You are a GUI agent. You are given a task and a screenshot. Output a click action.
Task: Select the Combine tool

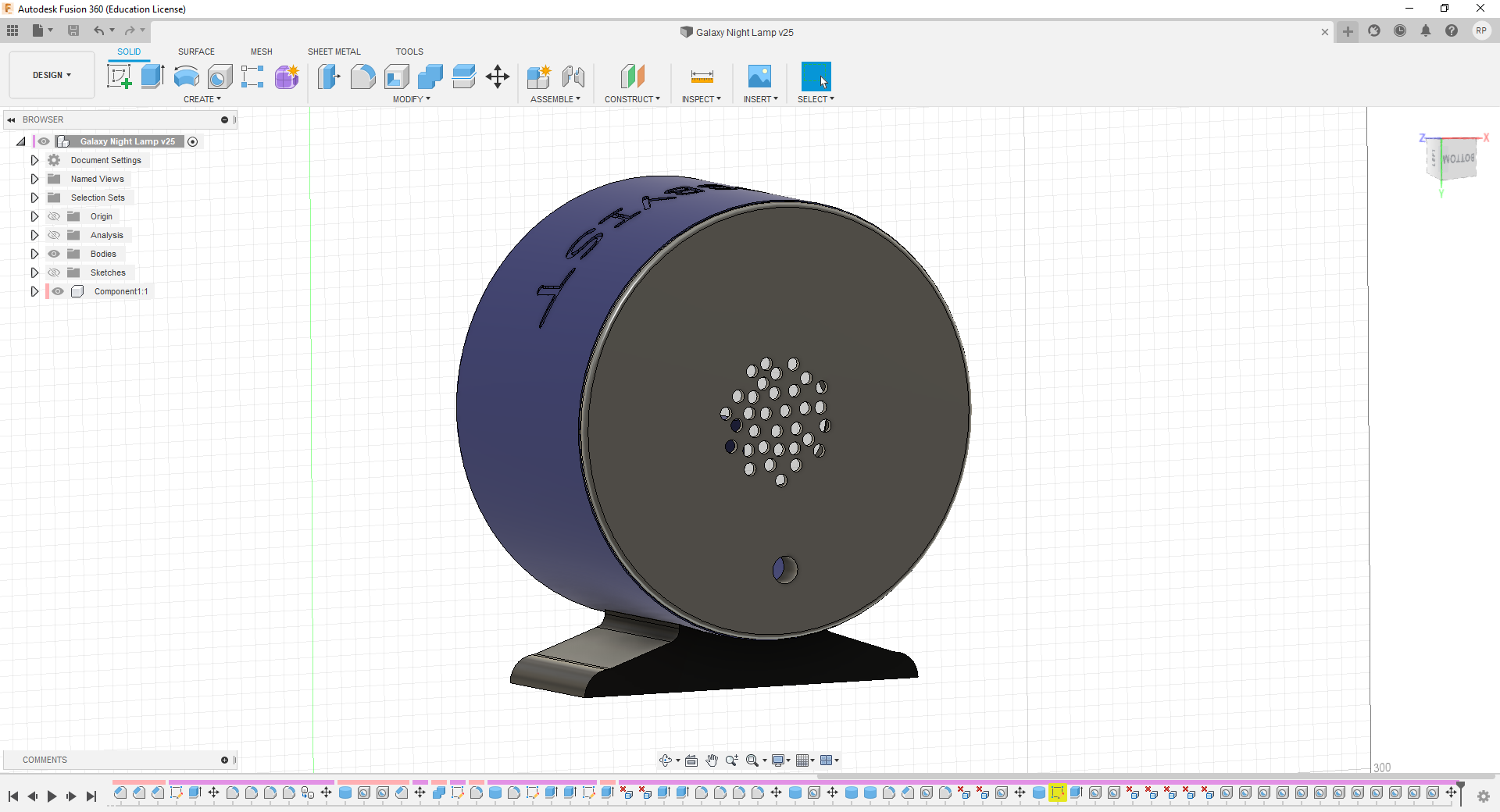point(430,77)
